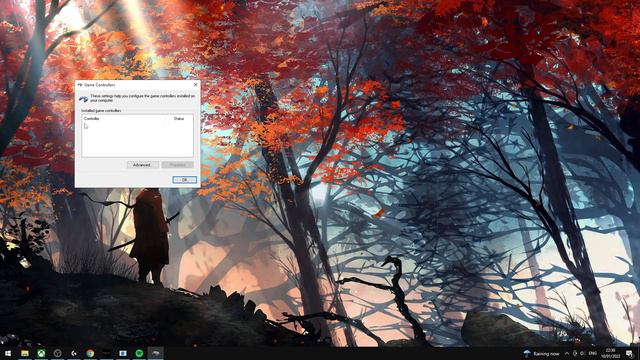This screenshot has height=360, width=640.
Task: Open the Xbox app on the taskbar
Action: (41, 353)
